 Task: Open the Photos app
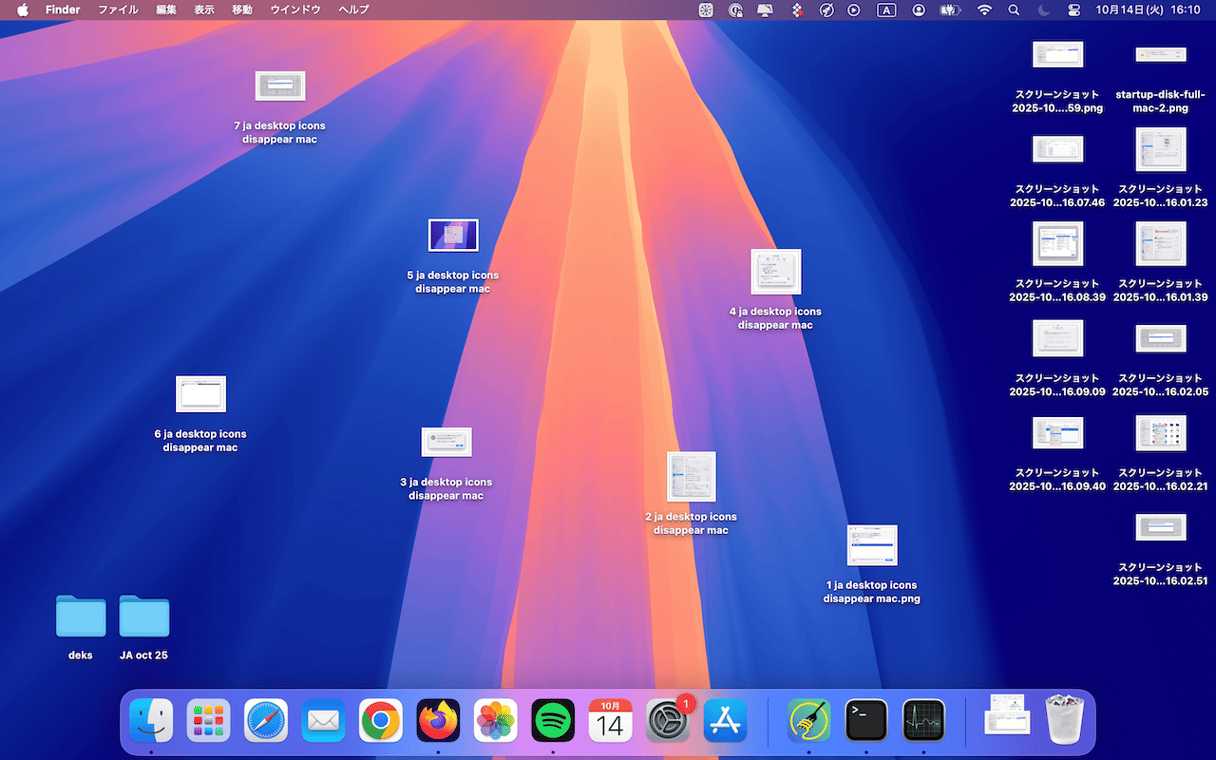tap(496, 720)
